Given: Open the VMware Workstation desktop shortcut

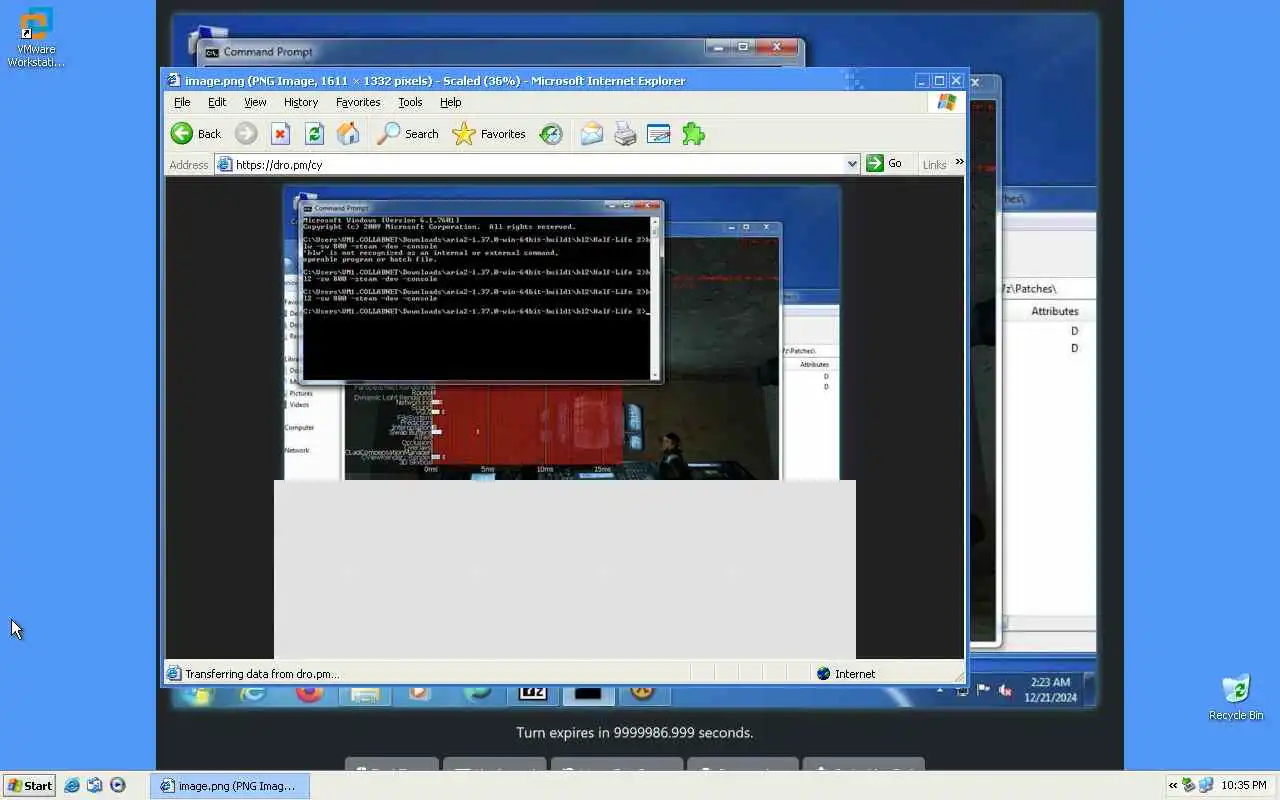Looking at the screenshot, I should (36, 39).
